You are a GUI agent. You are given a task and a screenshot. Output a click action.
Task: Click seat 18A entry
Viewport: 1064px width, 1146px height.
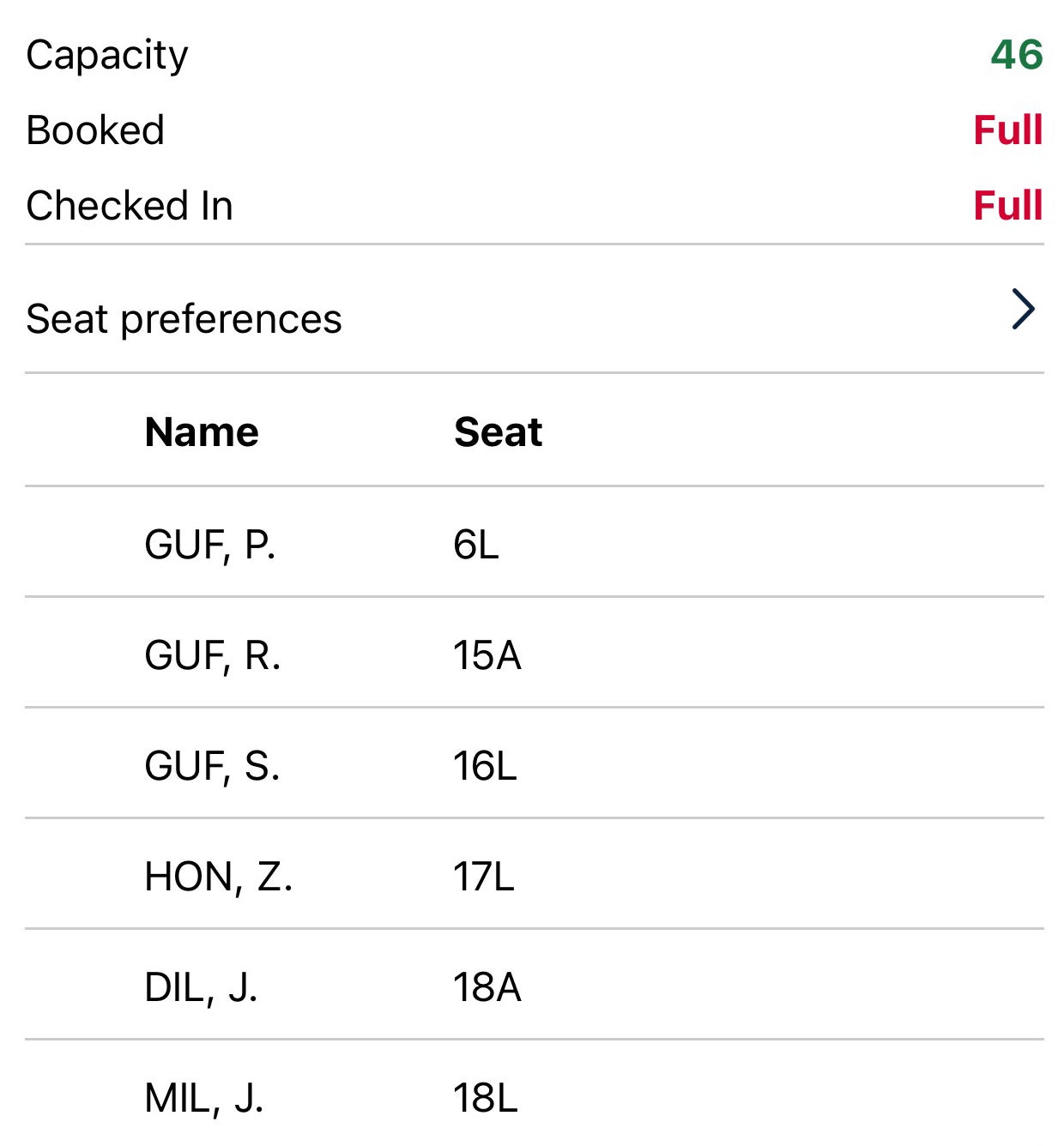tap(487, 987)
